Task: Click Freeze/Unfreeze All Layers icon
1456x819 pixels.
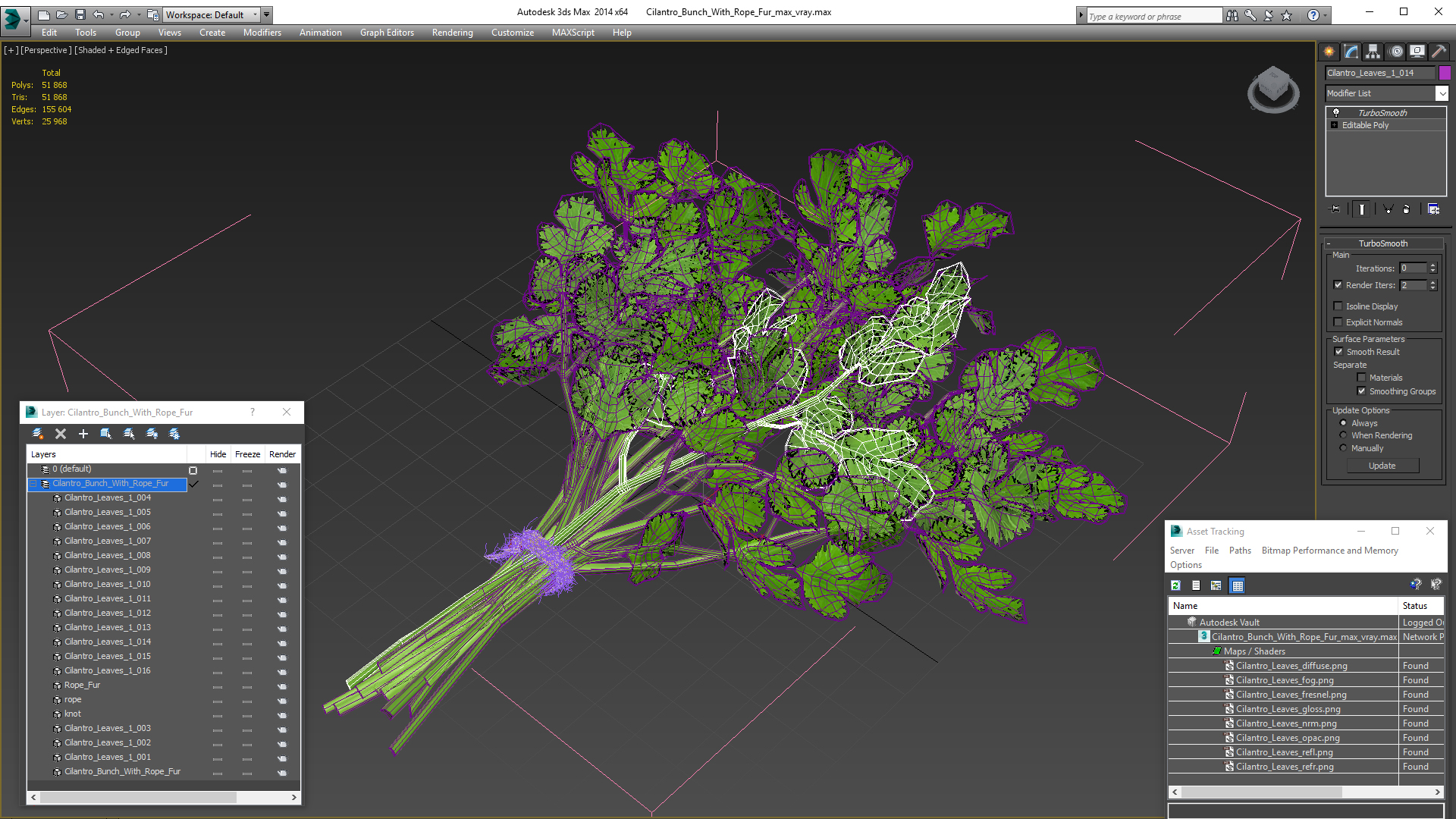Action: (x=174, y=434)
